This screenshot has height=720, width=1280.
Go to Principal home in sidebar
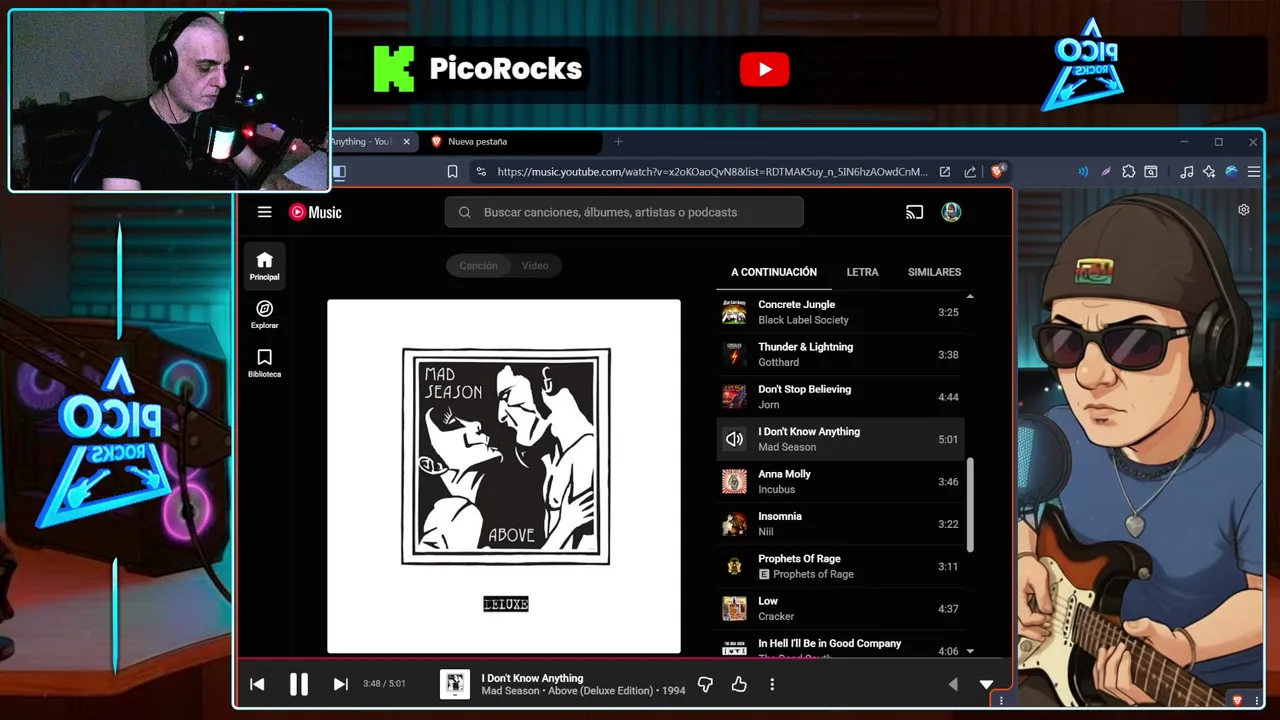265,266
